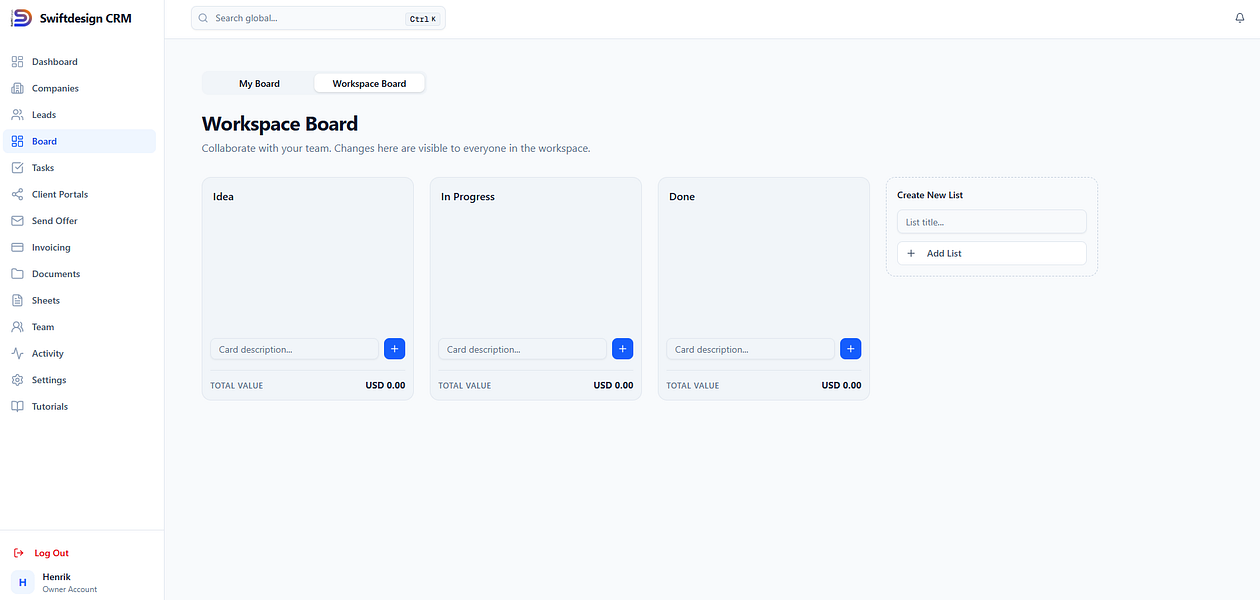The height and width of the screenshot is (600, 1260).
Task: Open the Sheets page
Action: pos(80,300)
